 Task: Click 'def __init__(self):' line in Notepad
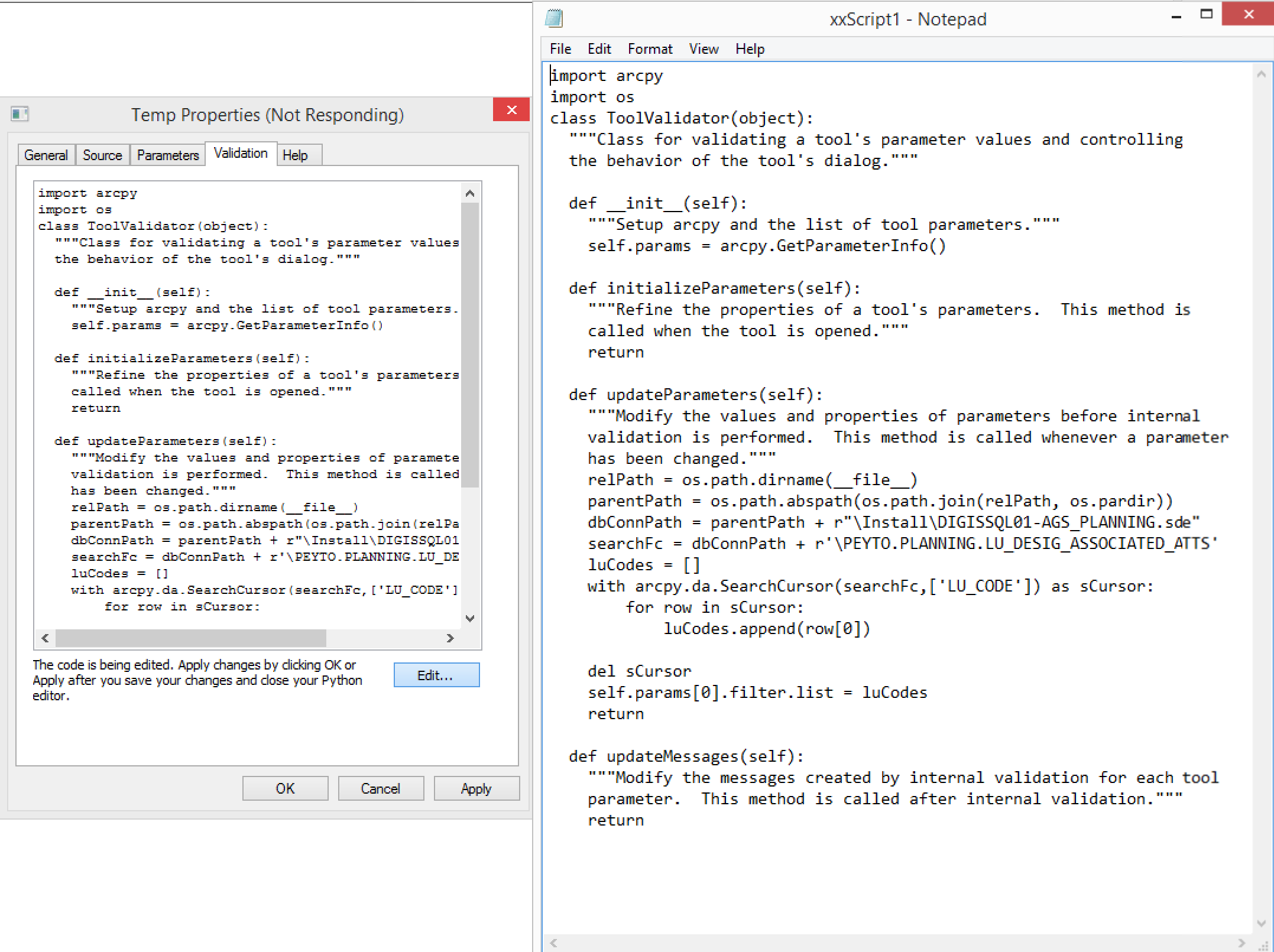[x=658, y=204]
